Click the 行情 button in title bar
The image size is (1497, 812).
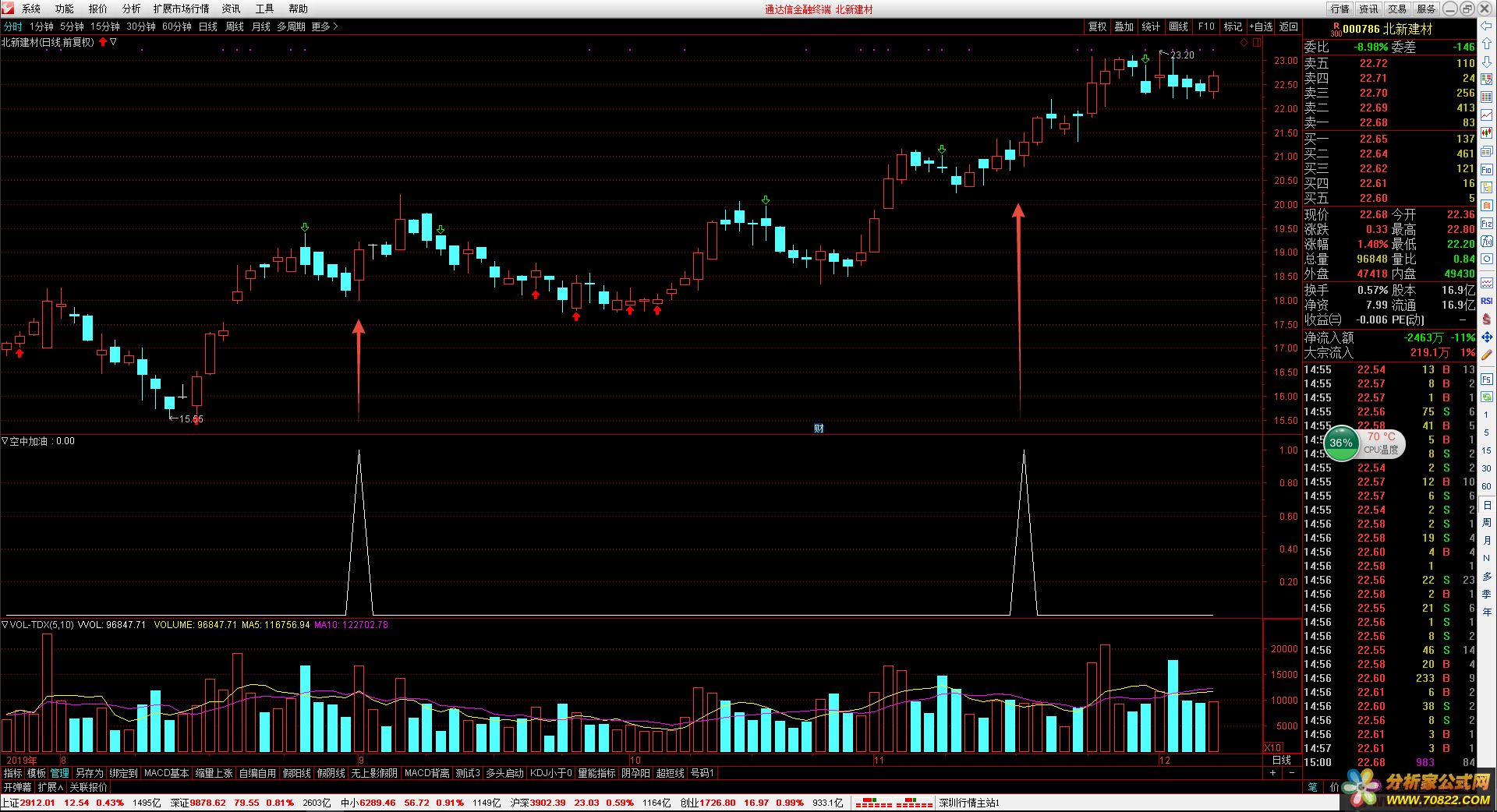(x=1340, y=9)
